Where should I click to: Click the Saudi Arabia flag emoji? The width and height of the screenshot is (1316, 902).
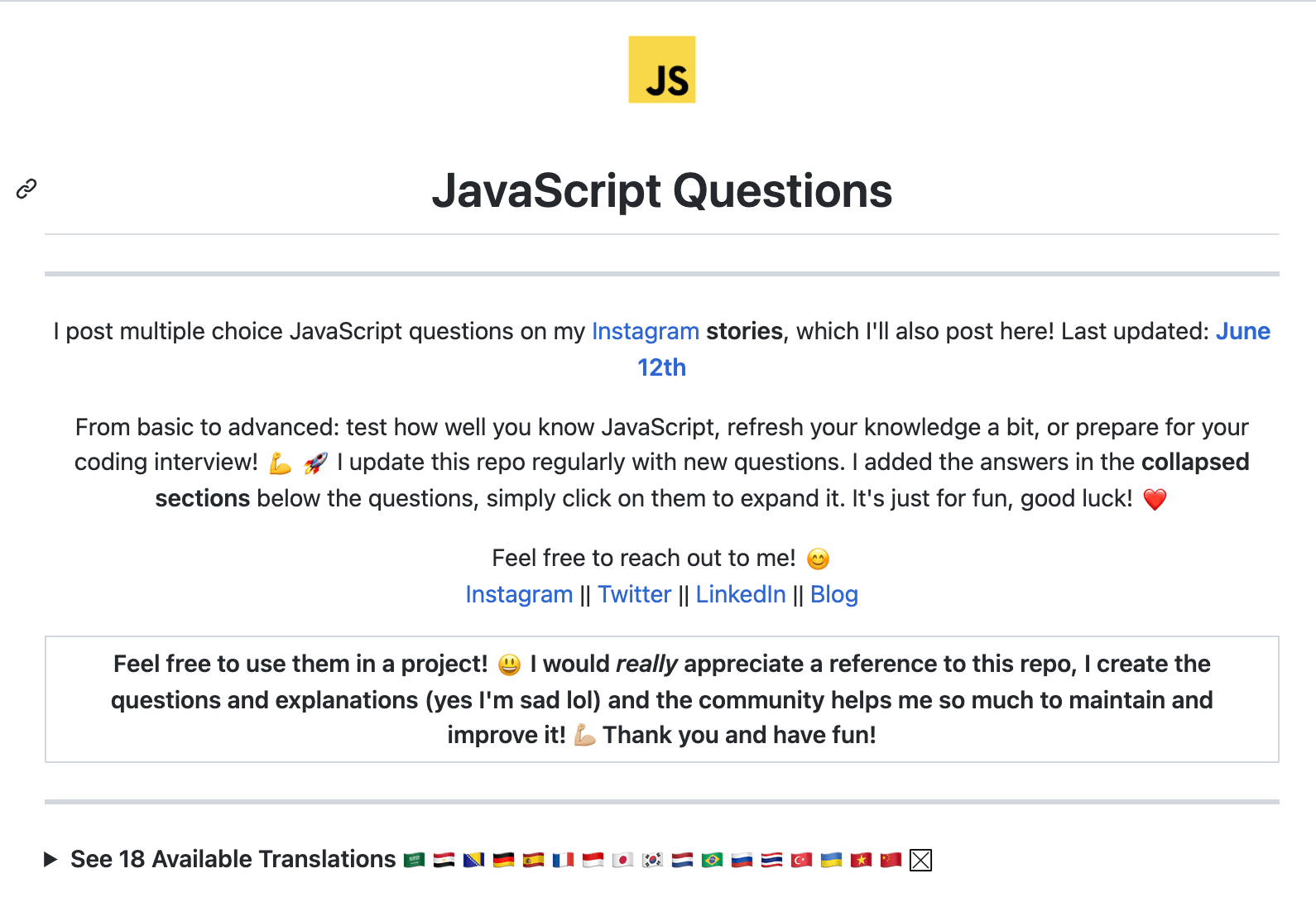[x=415, y=860]
